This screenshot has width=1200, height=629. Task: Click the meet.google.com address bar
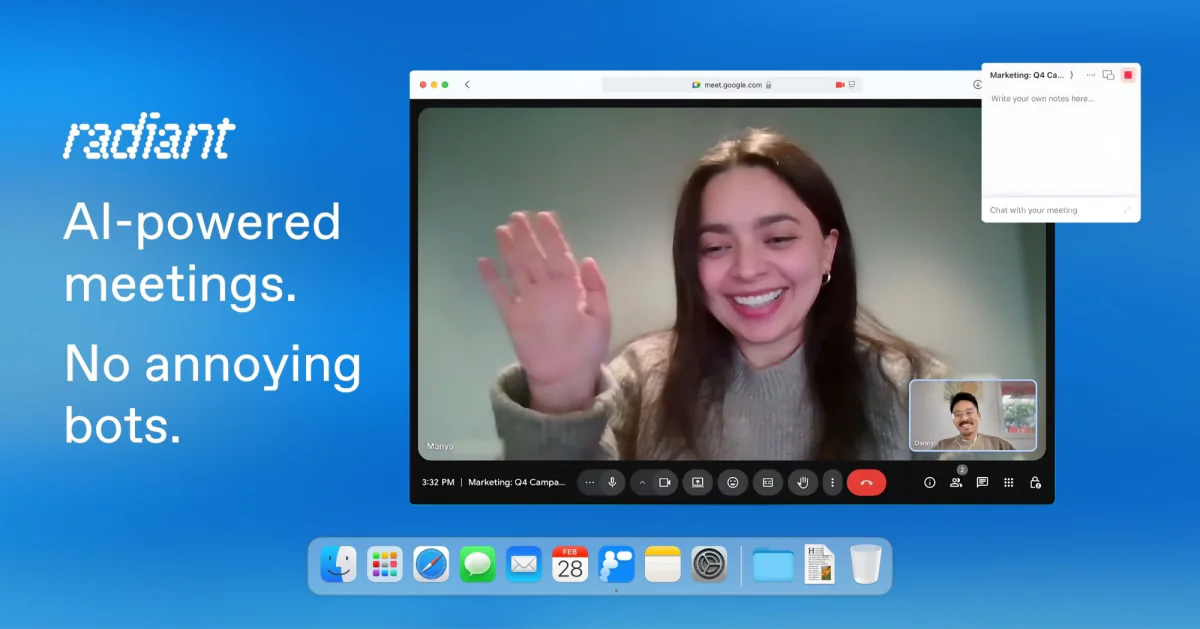(732, 85)
